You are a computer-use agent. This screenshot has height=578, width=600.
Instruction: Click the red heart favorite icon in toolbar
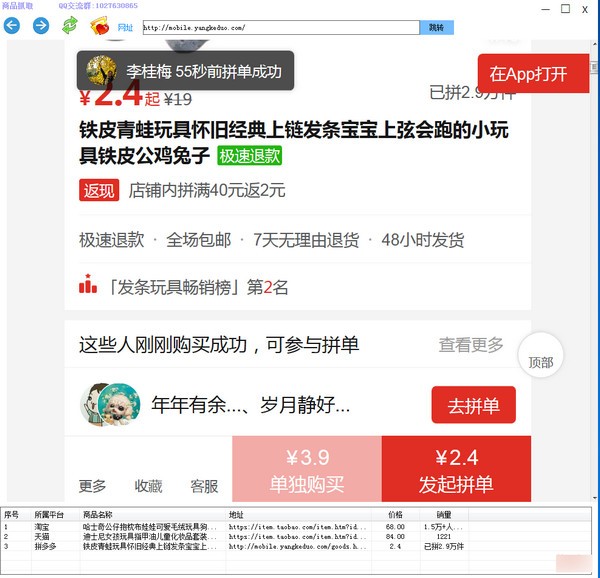pyautogui.click(x=98, y=25)
